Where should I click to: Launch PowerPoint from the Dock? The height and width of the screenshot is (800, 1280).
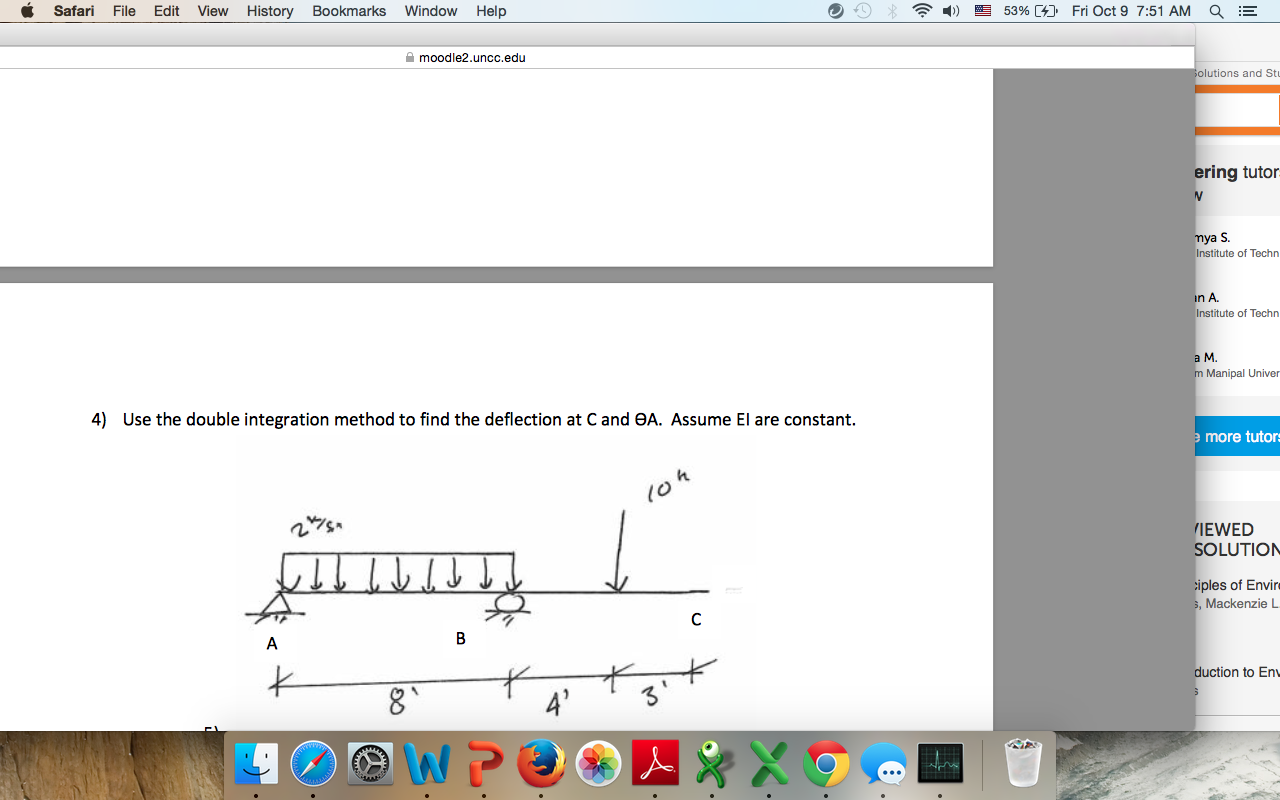(x=484, y=764)
